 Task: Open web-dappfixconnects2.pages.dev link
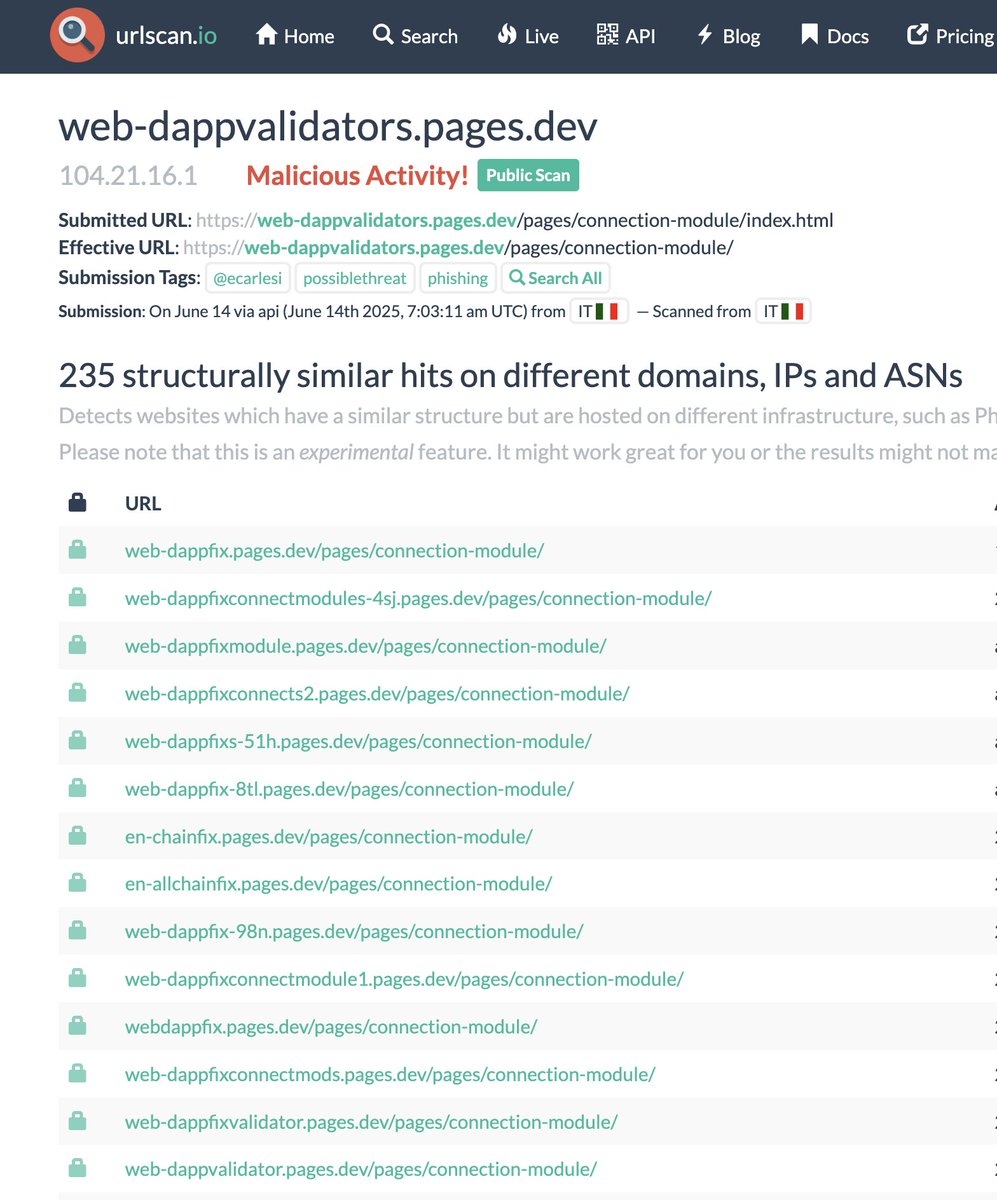(x=377, y=693)
